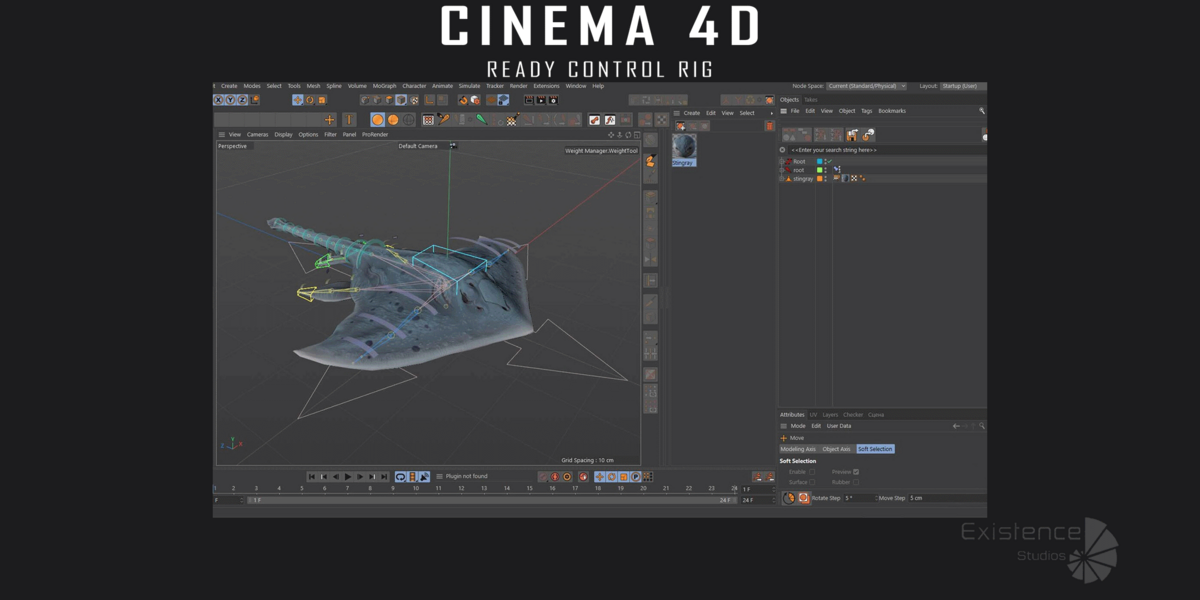Image resolution: width=1200 pixels, height=600 pixels.
Task: Click the green brush tool icon
Action: click(481, 120)
